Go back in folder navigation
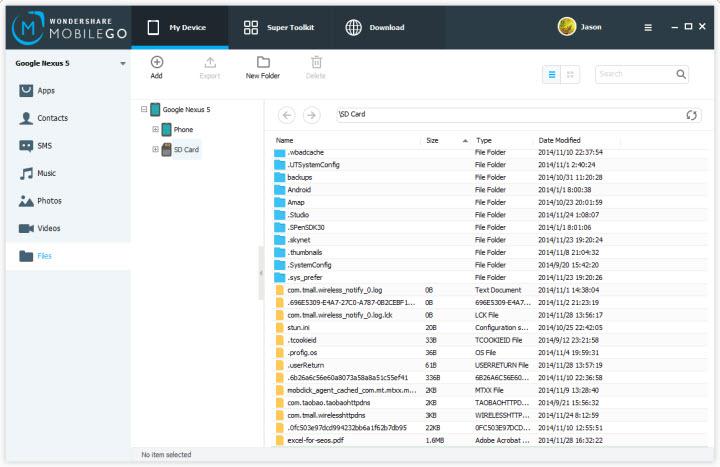This screenshot has width=720, height=467. [287, 115]
